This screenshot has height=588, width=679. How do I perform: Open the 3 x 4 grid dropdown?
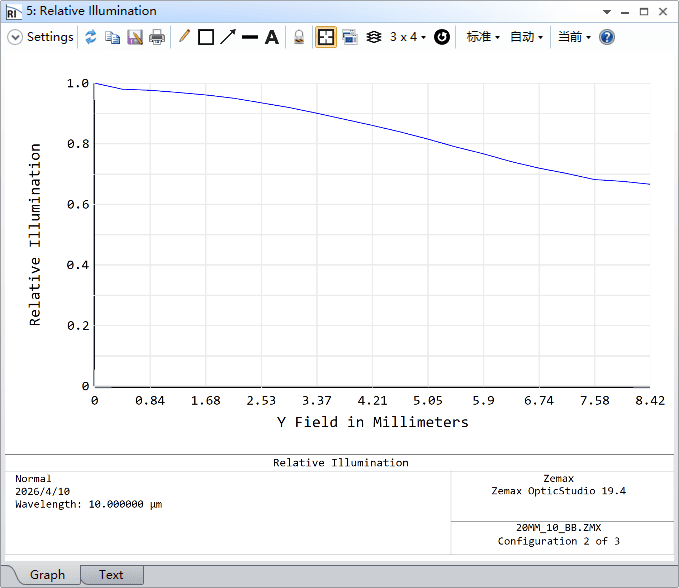pos(407,37)
